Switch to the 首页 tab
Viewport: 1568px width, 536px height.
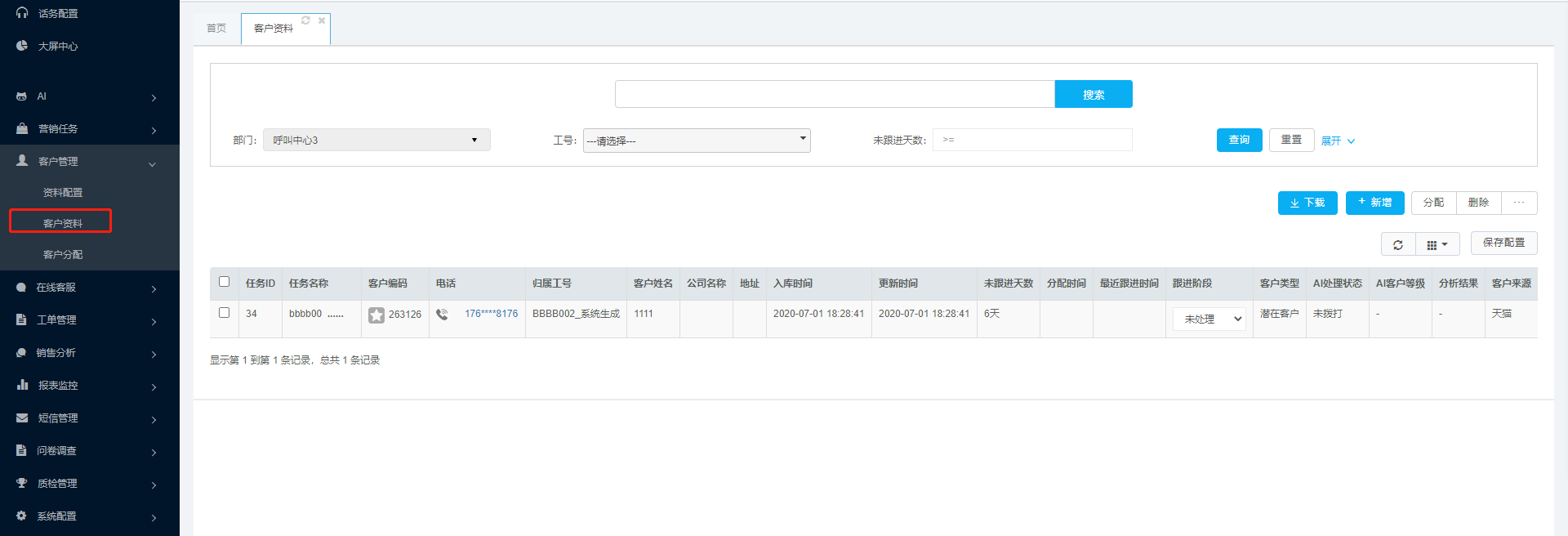(x=216, y=29)
